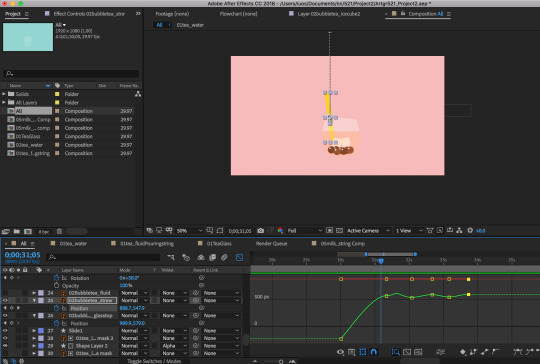Collapse layer 25 02bubbletea_straw properties
Screen dimensions: 540x364
34,300
